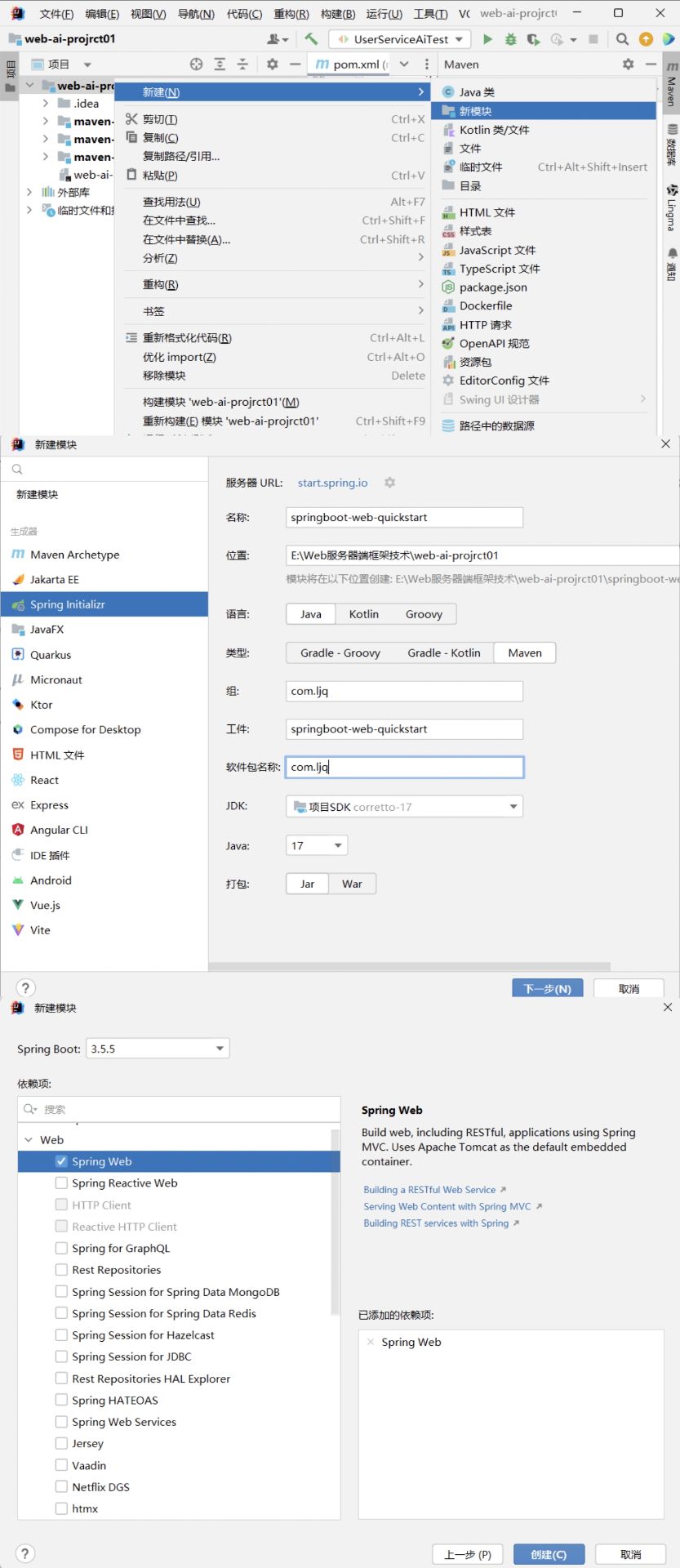Check the Rest Repositories checkbox
The height and width of the screenshot is (1568, 680).
(x=61, y=1270)
